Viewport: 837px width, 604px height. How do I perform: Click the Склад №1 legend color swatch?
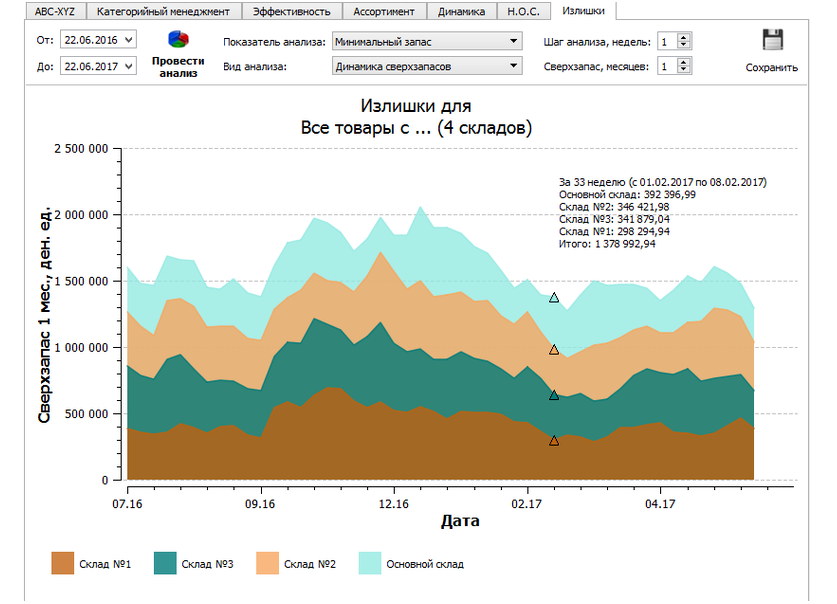62,563
